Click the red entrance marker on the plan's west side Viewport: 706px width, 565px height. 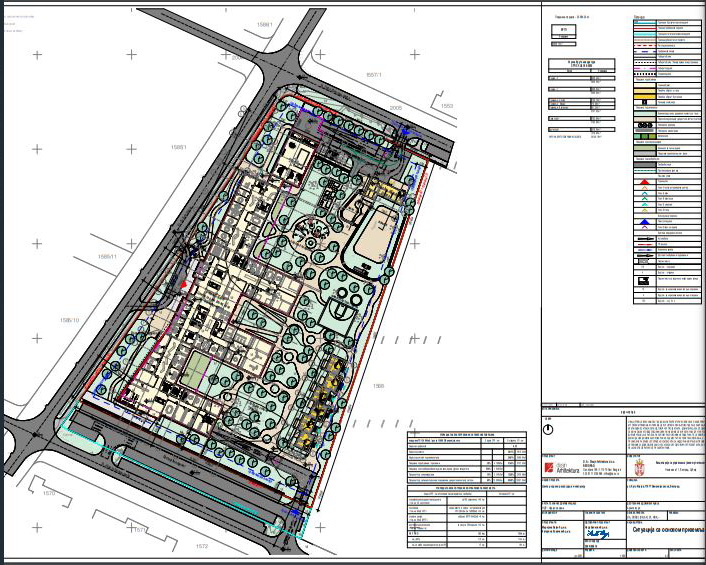point(183,285)
